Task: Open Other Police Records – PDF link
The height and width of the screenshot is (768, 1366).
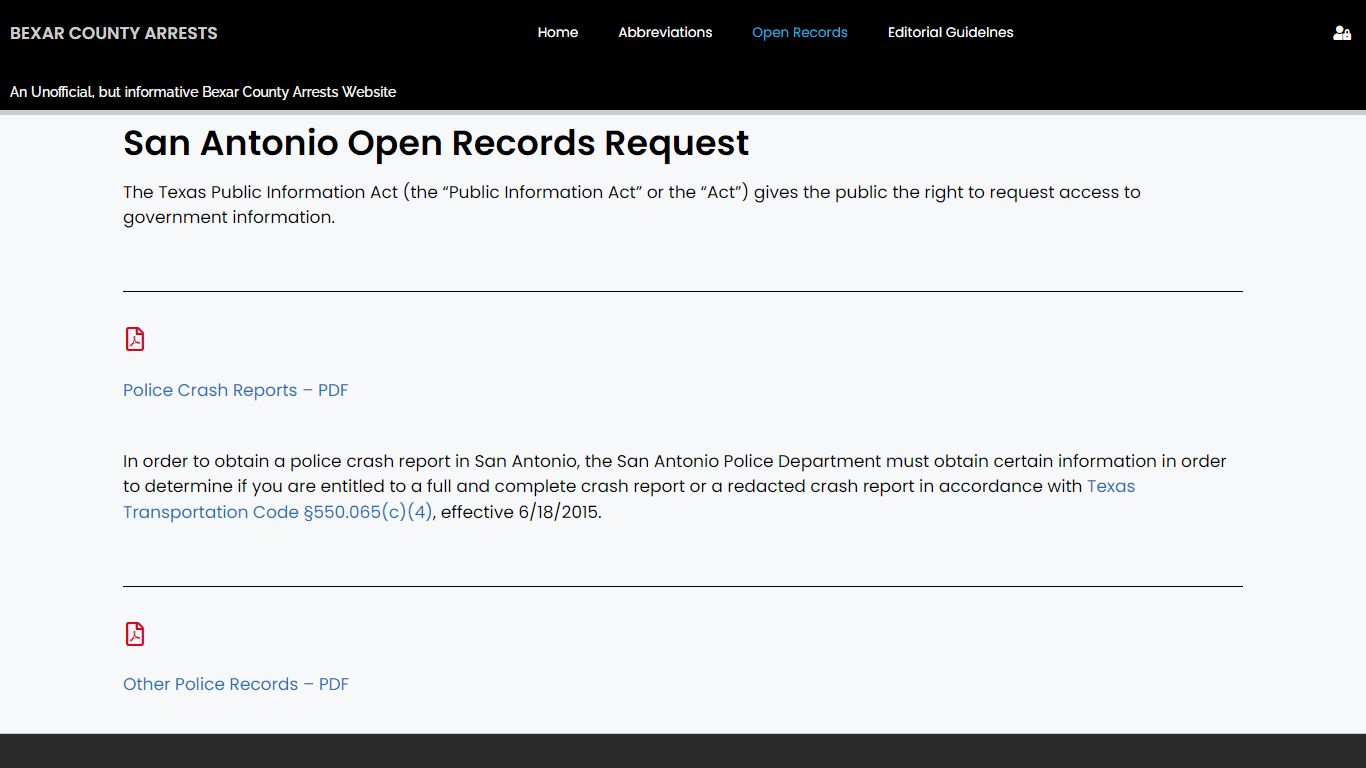Action: pos(236,684)
